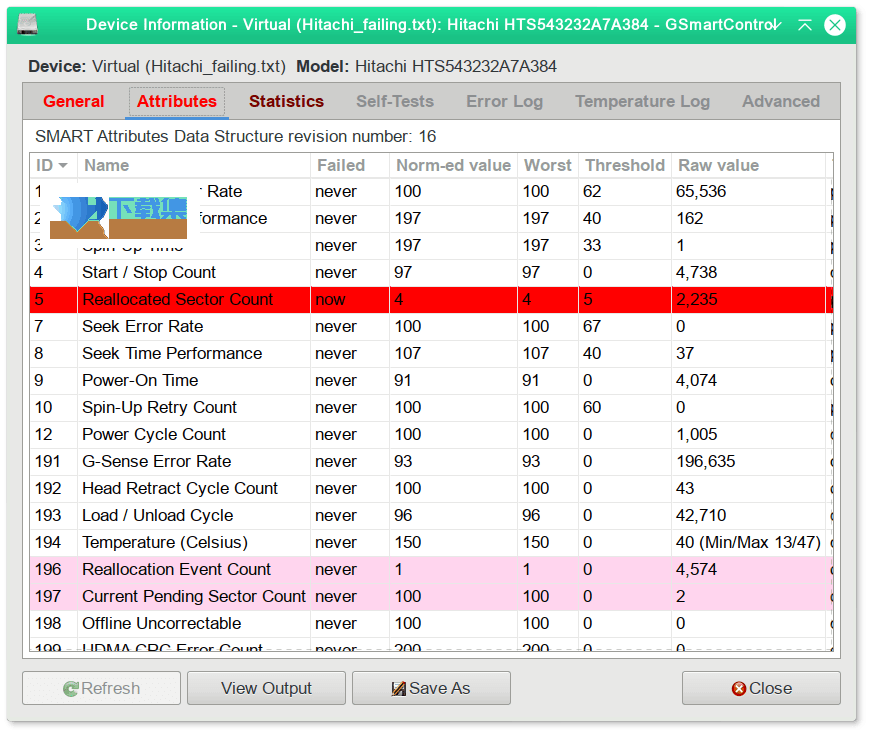Select the Start / Stop Count row
869x734 pixels.
[x=431, y=273]
